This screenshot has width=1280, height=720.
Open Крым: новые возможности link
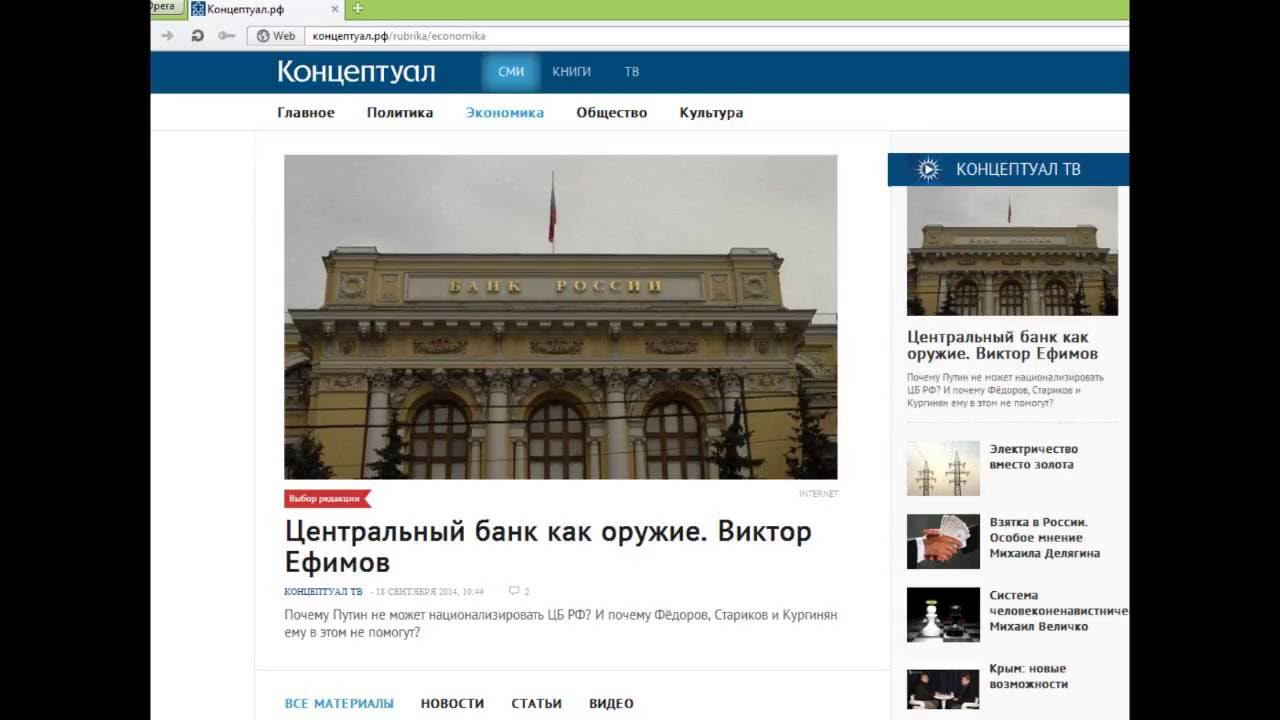1029,676
